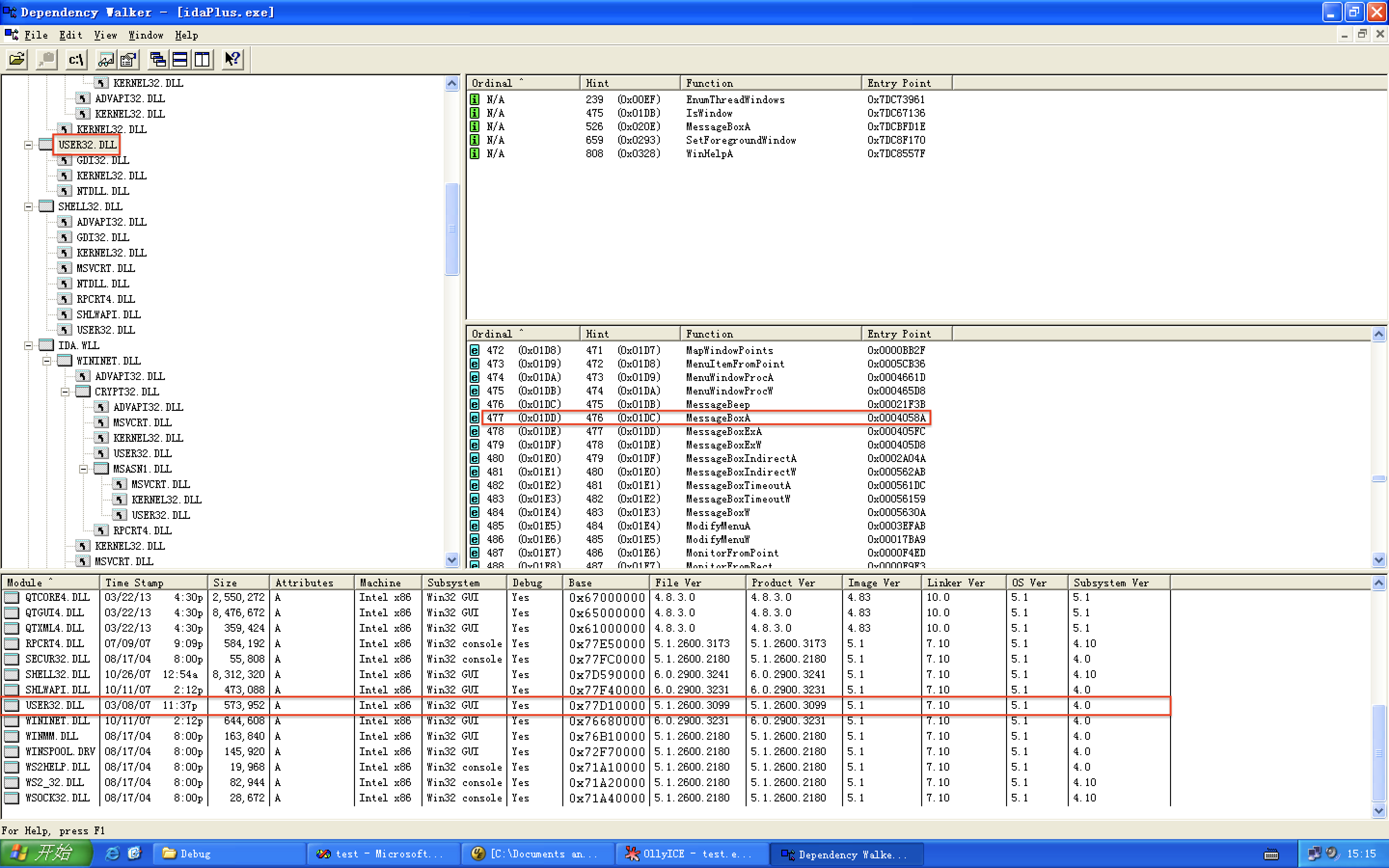The image size is (1389, 868).
Task: Open the Window menu
Action: tap(146, 35)
